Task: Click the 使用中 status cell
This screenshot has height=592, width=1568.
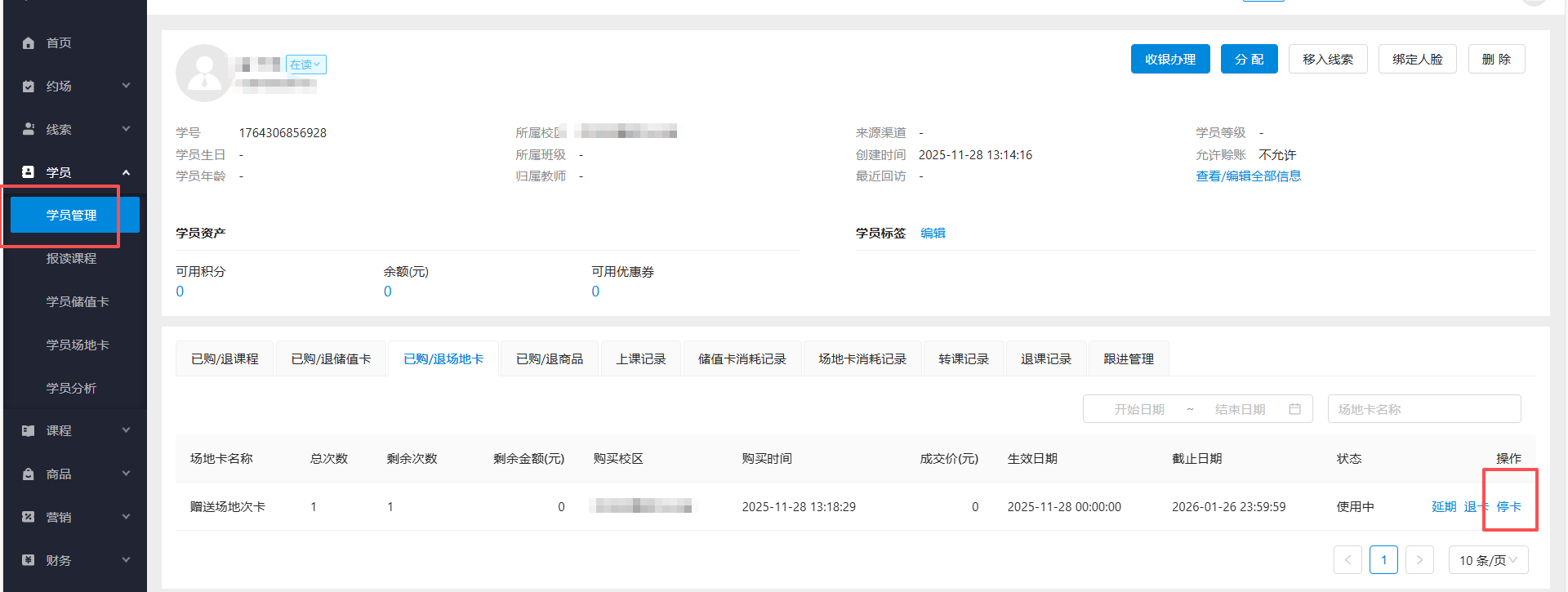Action: [1355, 506]
